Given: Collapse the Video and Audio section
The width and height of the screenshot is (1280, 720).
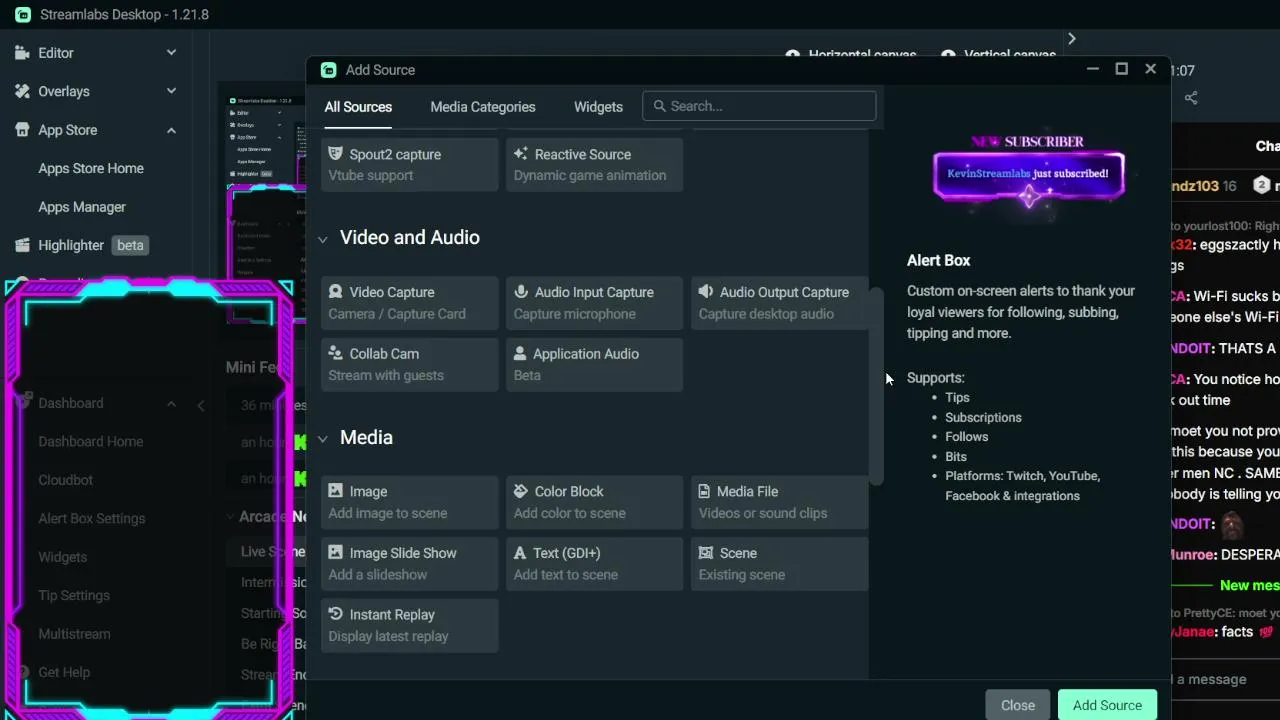Looking at the screenshot, I should (323, 239).
